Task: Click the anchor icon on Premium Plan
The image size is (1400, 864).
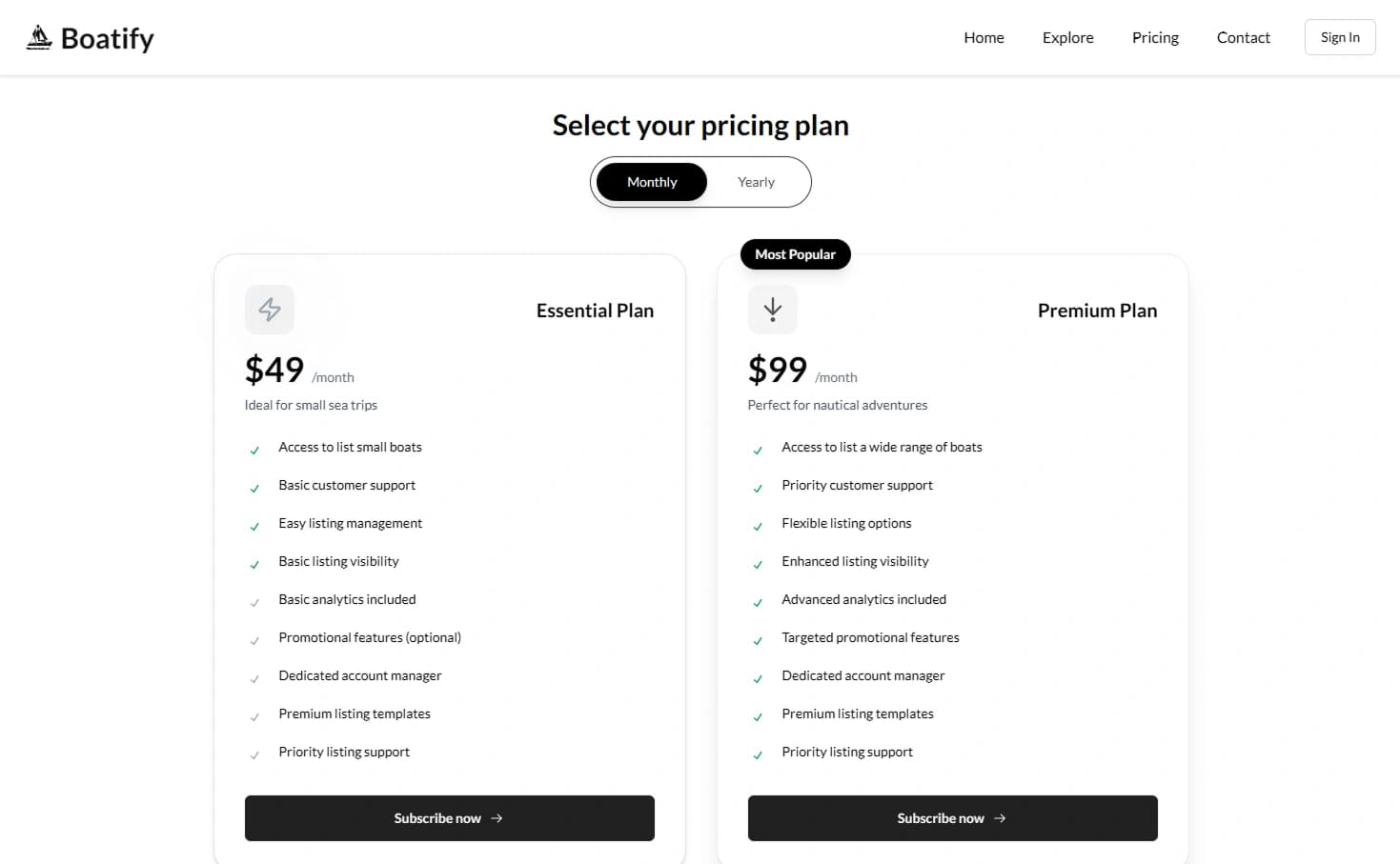Action: click(772, 310)
